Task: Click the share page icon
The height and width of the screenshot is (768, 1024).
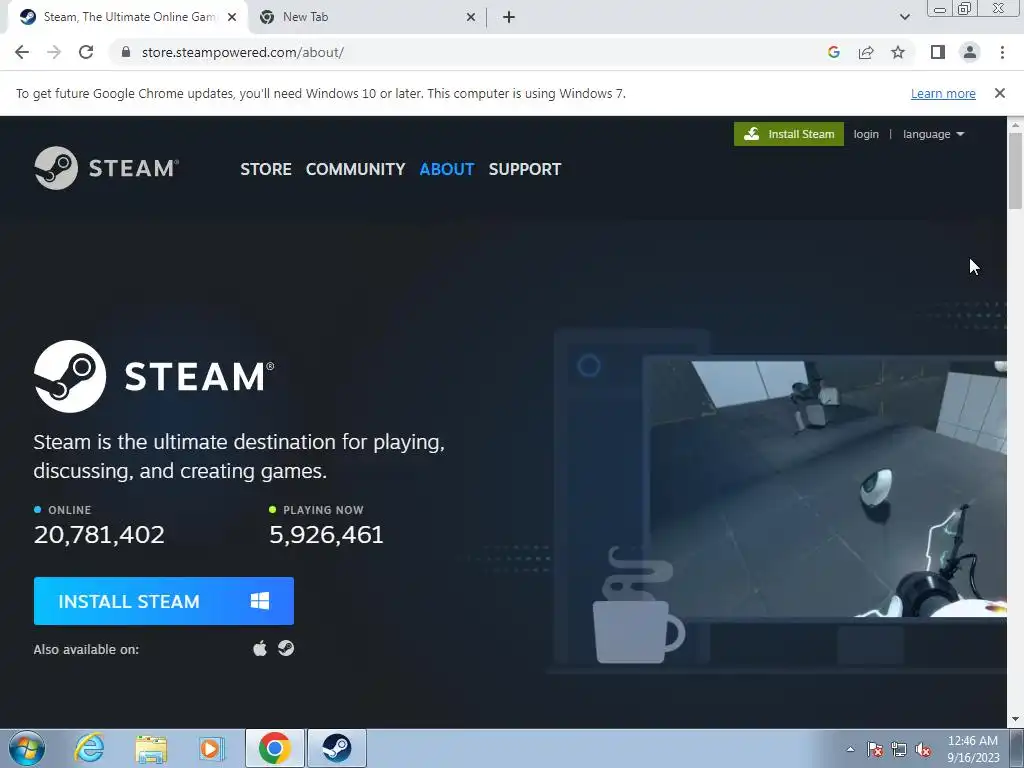Action: [x=866, y=52]
